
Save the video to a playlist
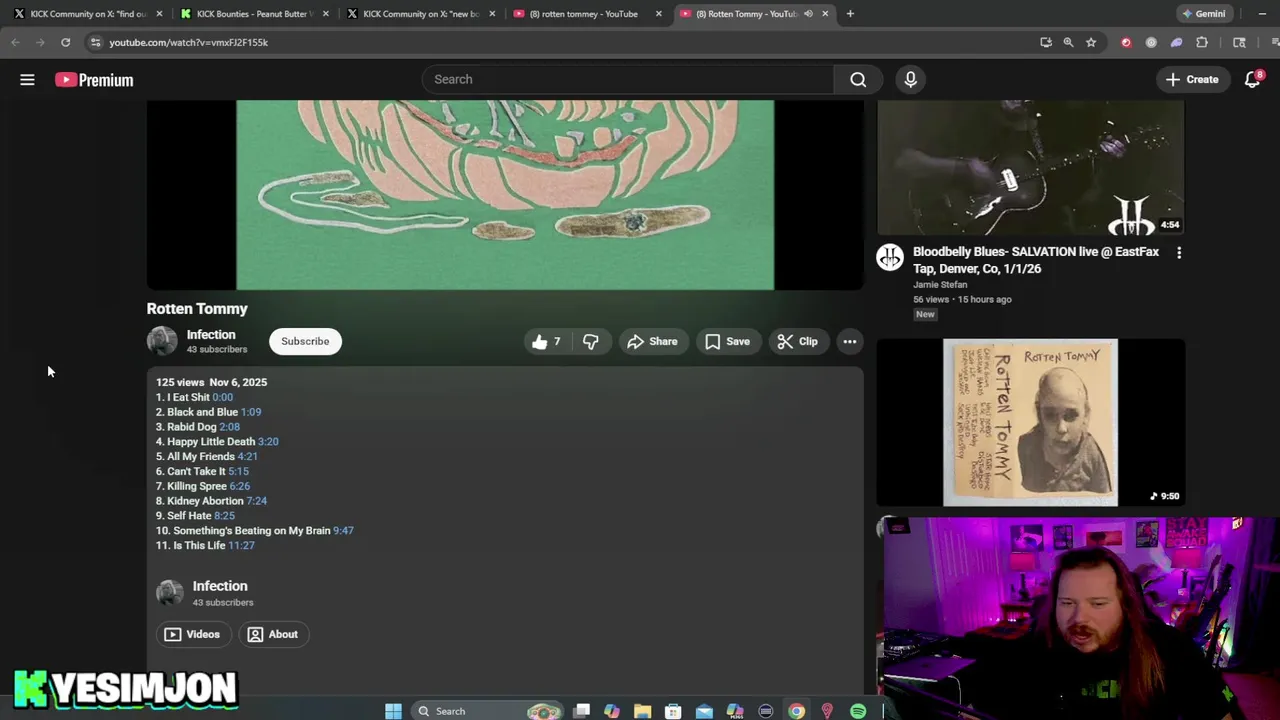pos(727,341)
